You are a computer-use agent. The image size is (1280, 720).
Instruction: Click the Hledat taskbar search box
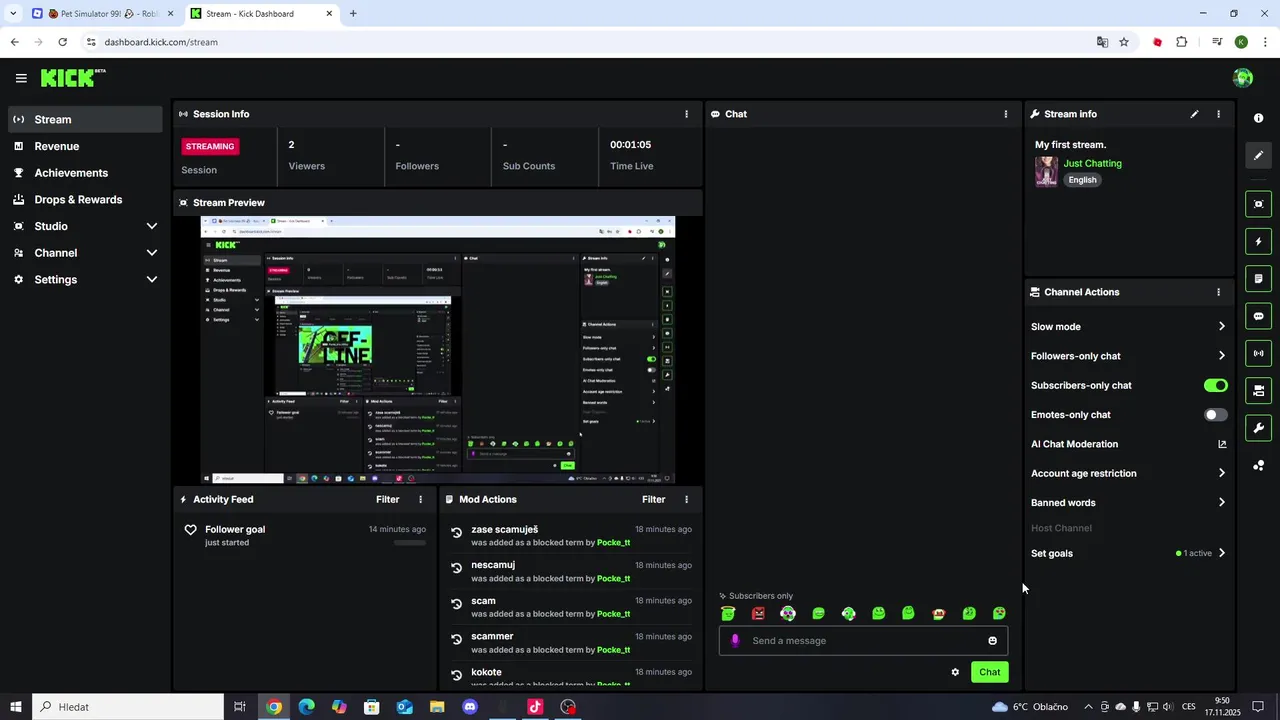pyautogui.click(x=126, y=707)
